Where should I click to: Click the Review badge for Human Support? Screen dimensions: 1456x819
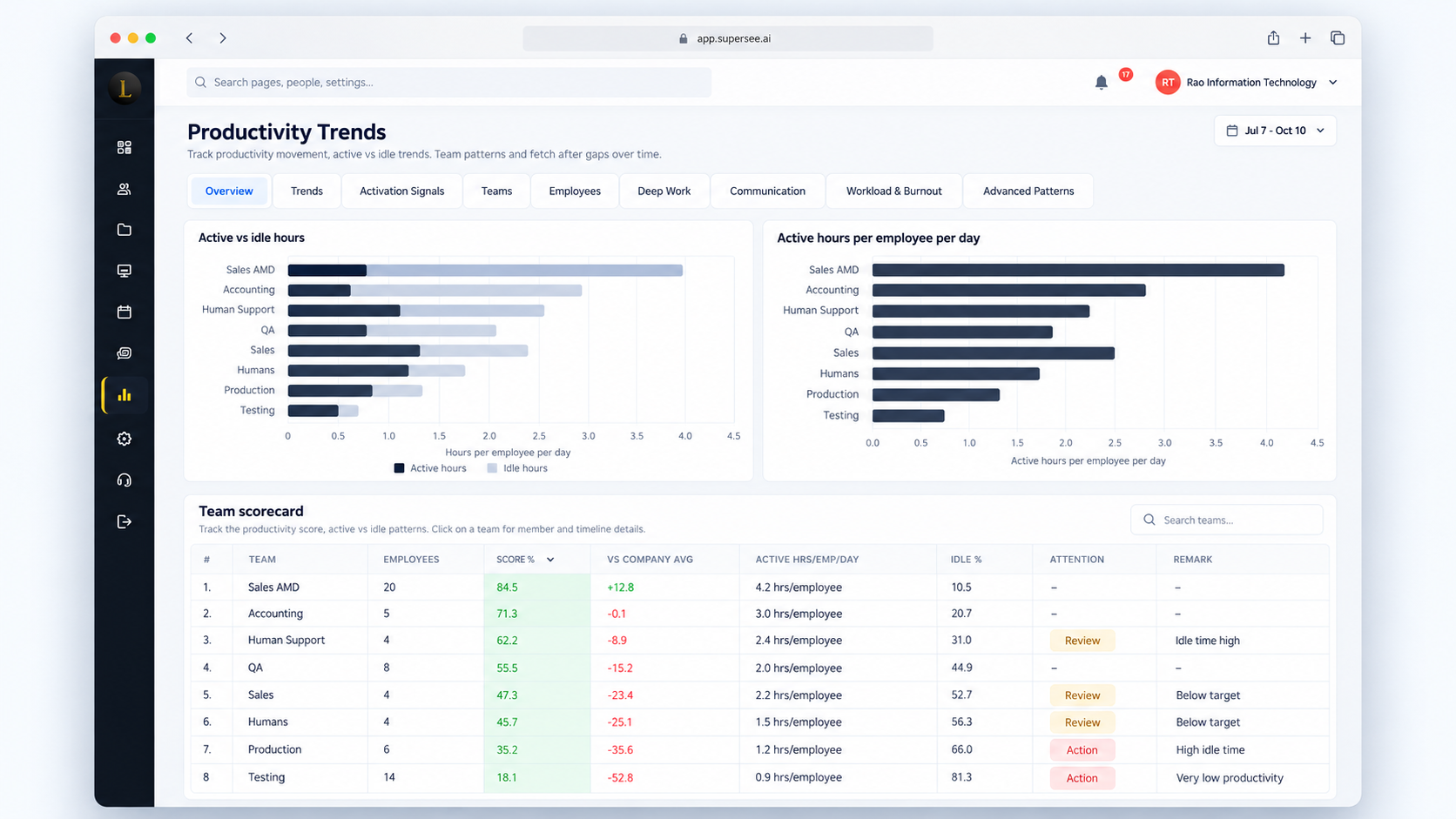pyautogui.click(x=1082, y=641)
